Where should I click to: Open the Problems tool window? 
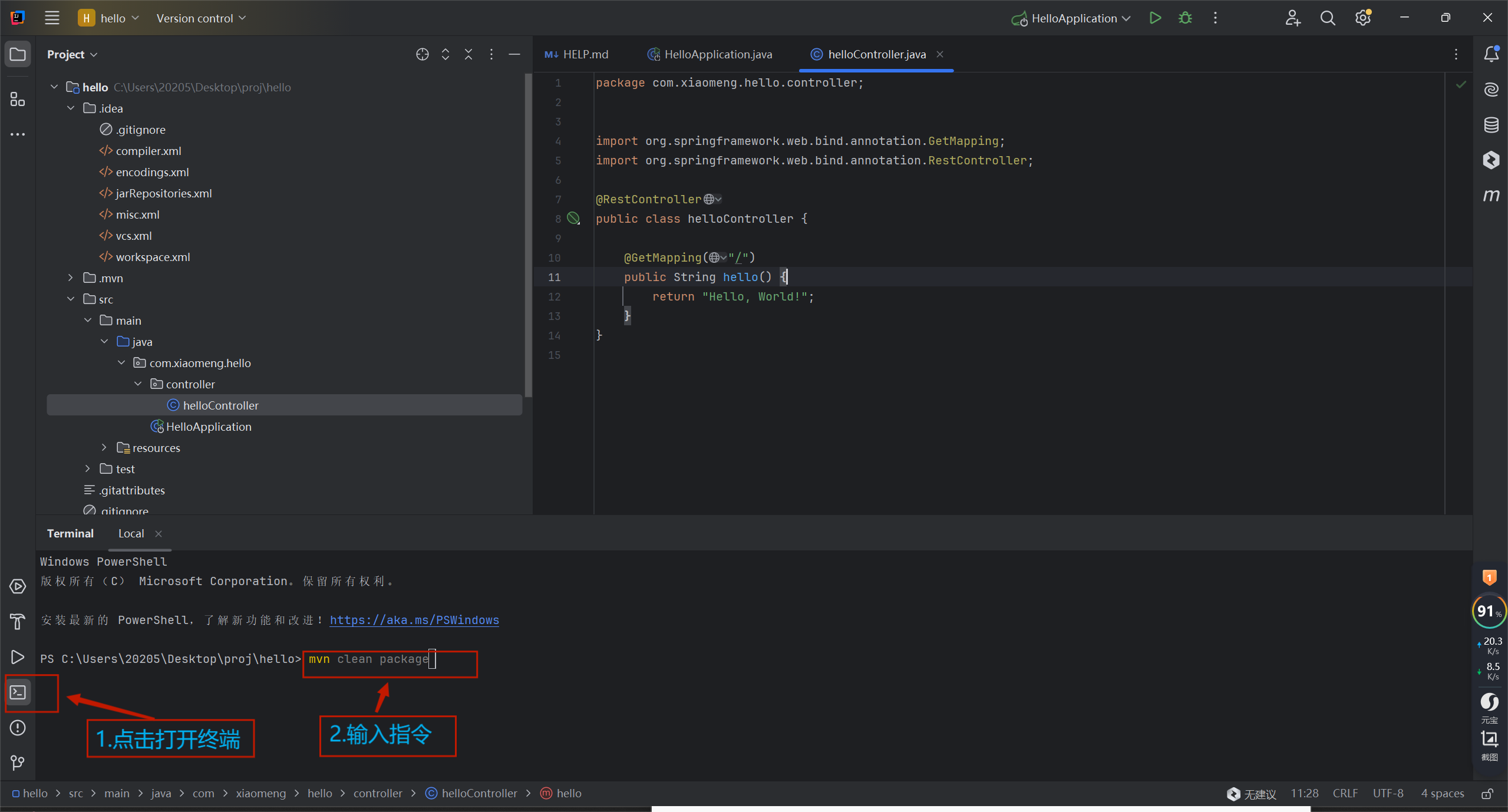tap(18, 728)
